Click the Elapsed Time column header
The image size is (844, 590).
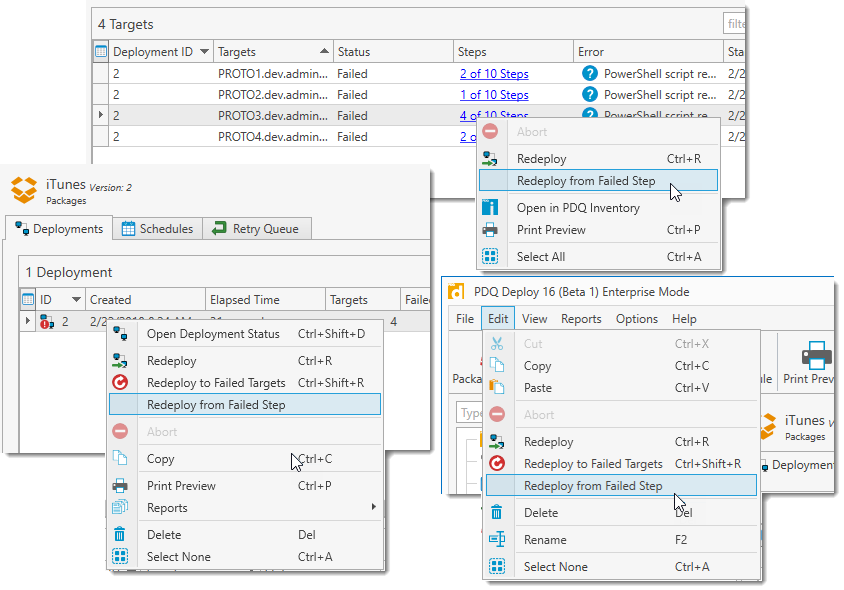click(265, 299)
